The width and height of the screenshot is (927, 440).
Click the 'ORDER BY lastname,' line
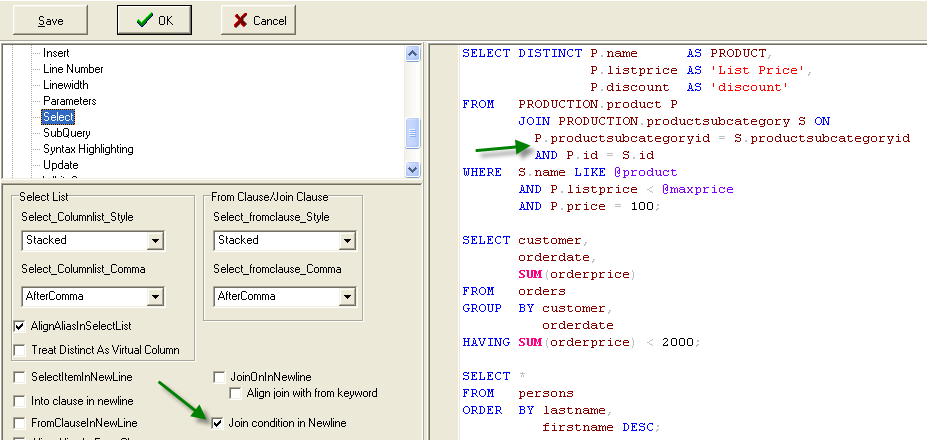point(537,410)
